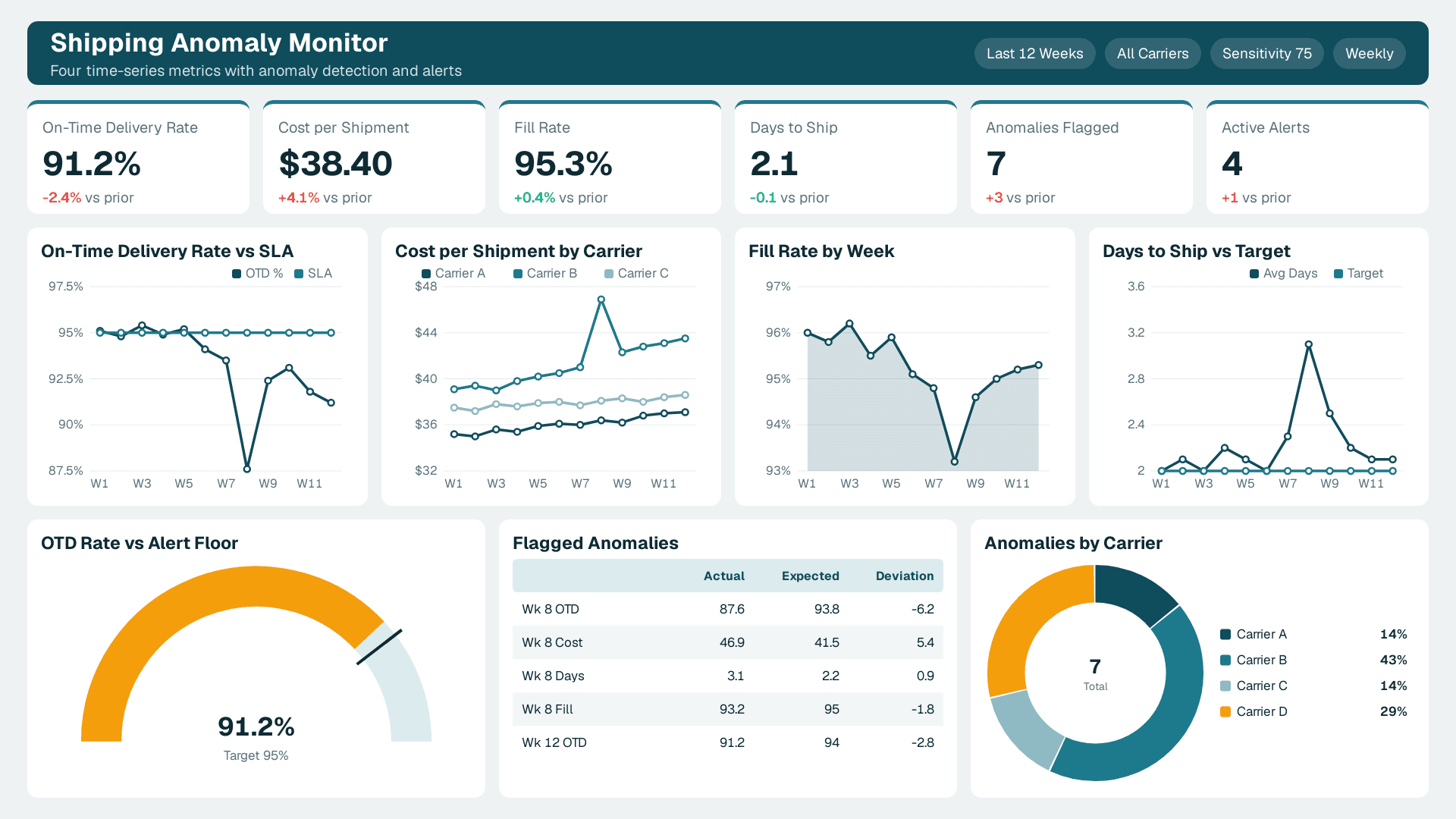Open the All Carriers filter pill
Image resolution: width=1456 pixels, height=819 pixels.
1153,54
